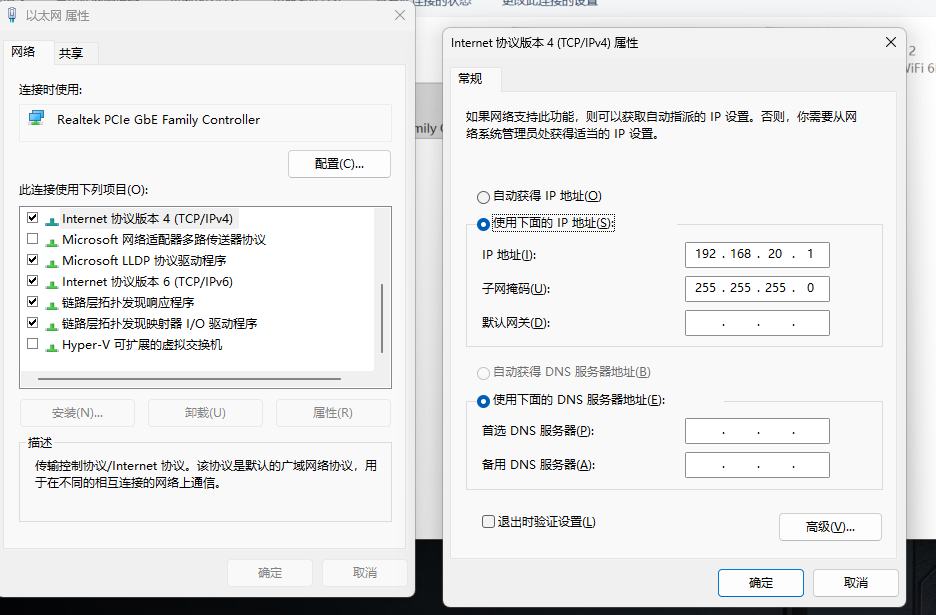The height and width of the screenshot is (615, 936).
Task: Click 卸载(U) button
Action: pyautogui.click(x=205, y=413)
